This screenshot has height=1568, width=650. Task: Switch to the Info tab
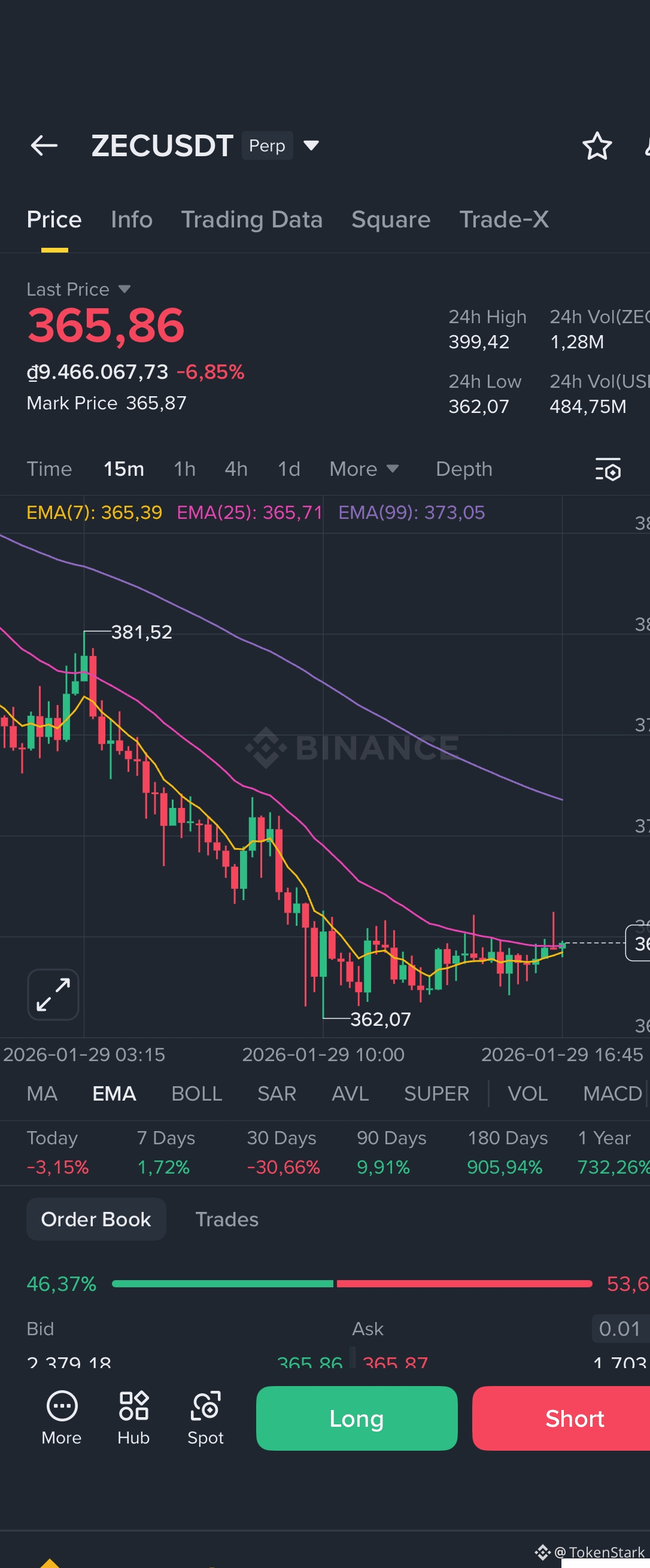(132, 219)
